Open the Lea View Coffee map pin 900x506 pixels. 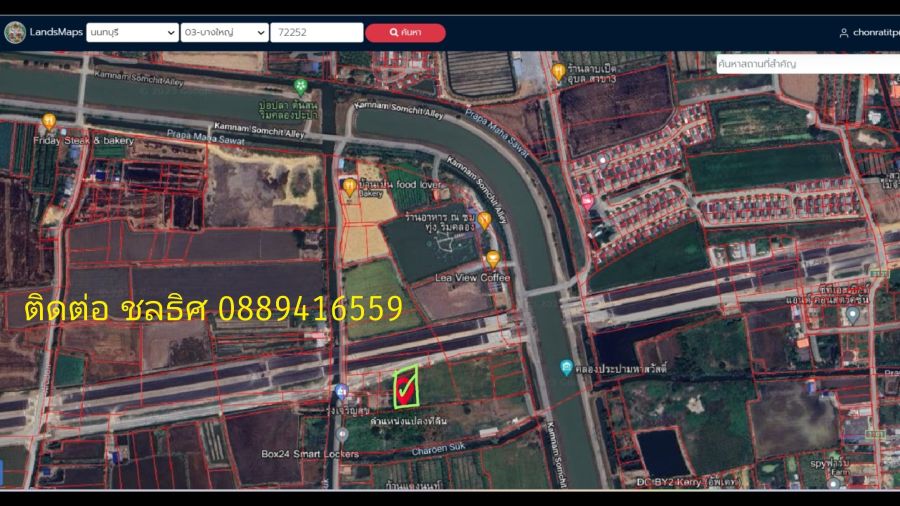[493, 259]
